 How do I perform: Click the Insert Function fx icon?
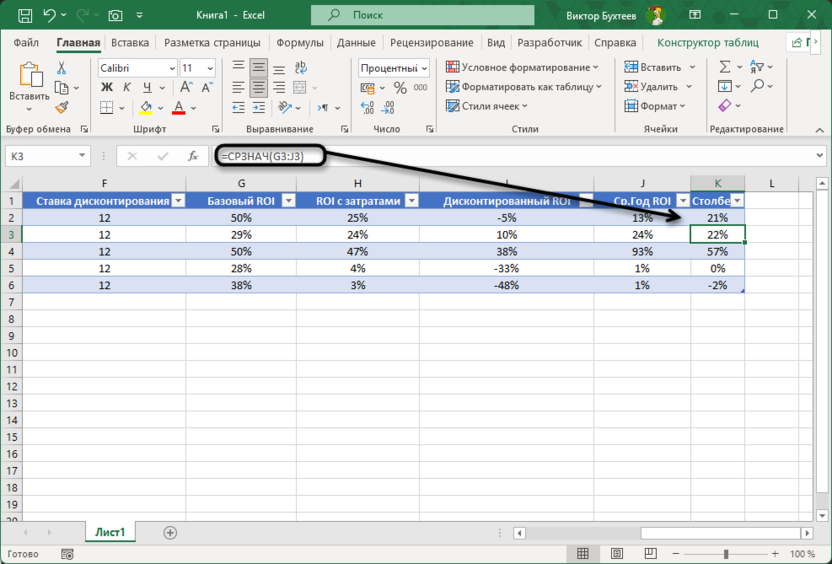[x=192, y=156]
